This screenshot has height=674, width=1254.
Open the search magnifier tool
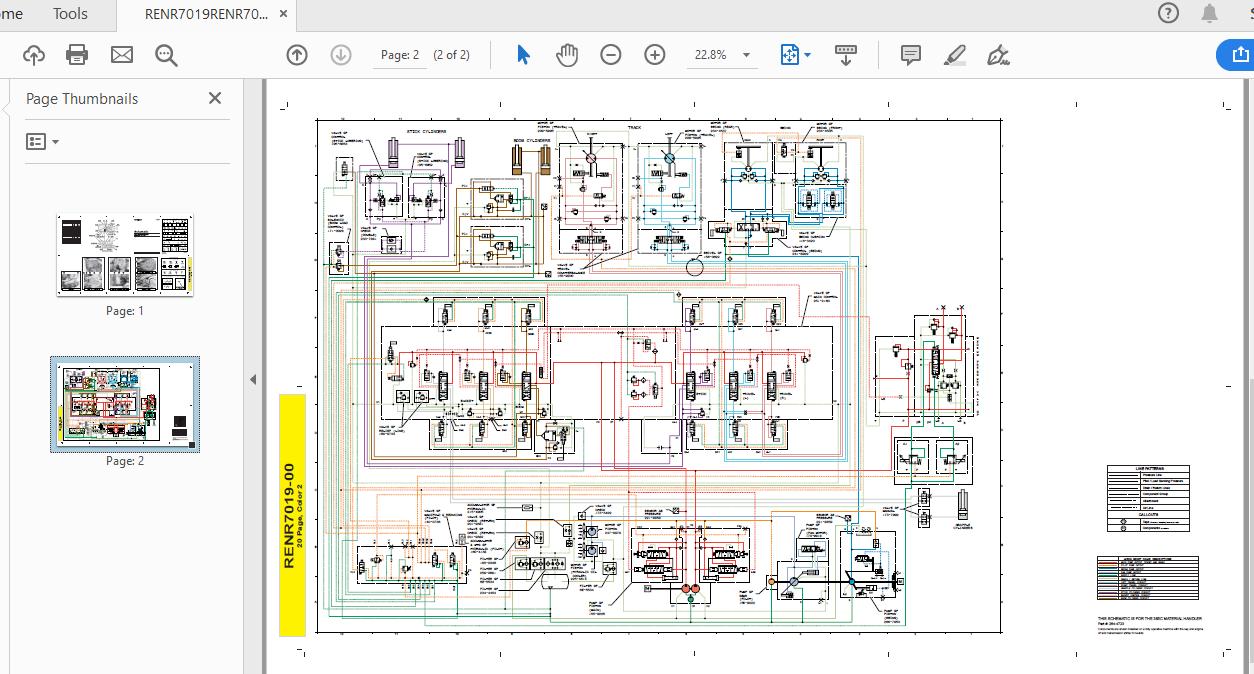click(166, 55)
